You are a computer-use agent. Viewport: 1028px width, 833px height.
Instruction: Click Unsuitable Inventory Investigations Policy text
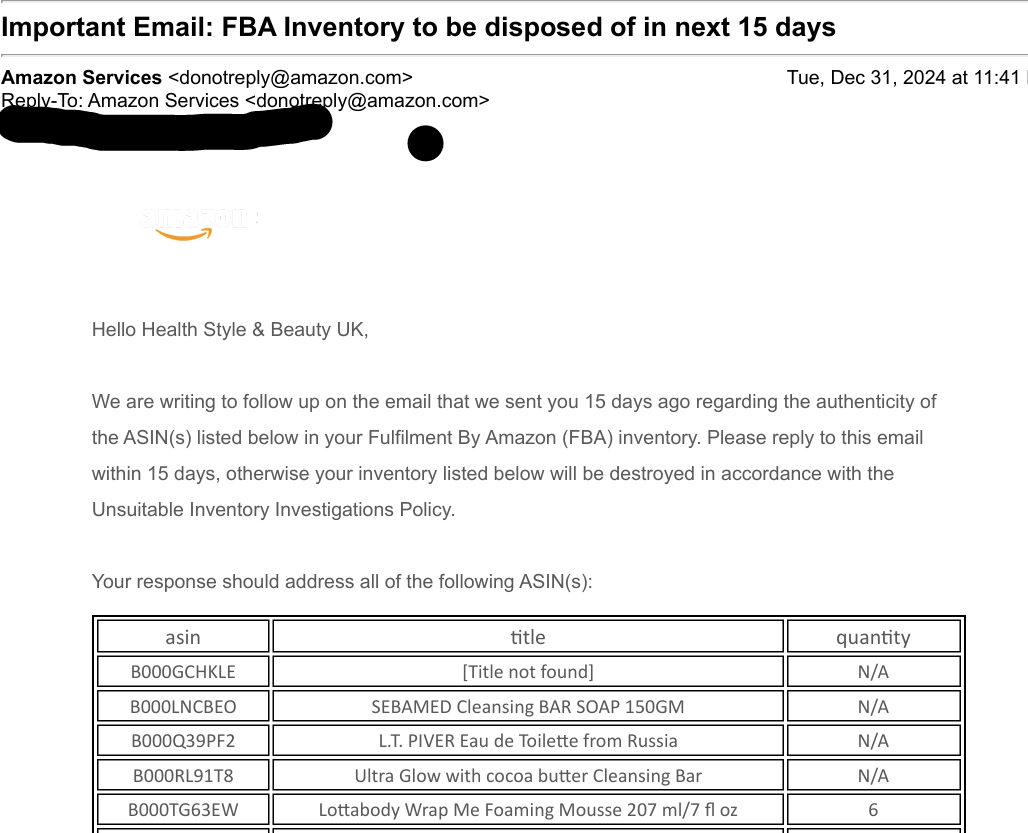[x=273, y=509]
